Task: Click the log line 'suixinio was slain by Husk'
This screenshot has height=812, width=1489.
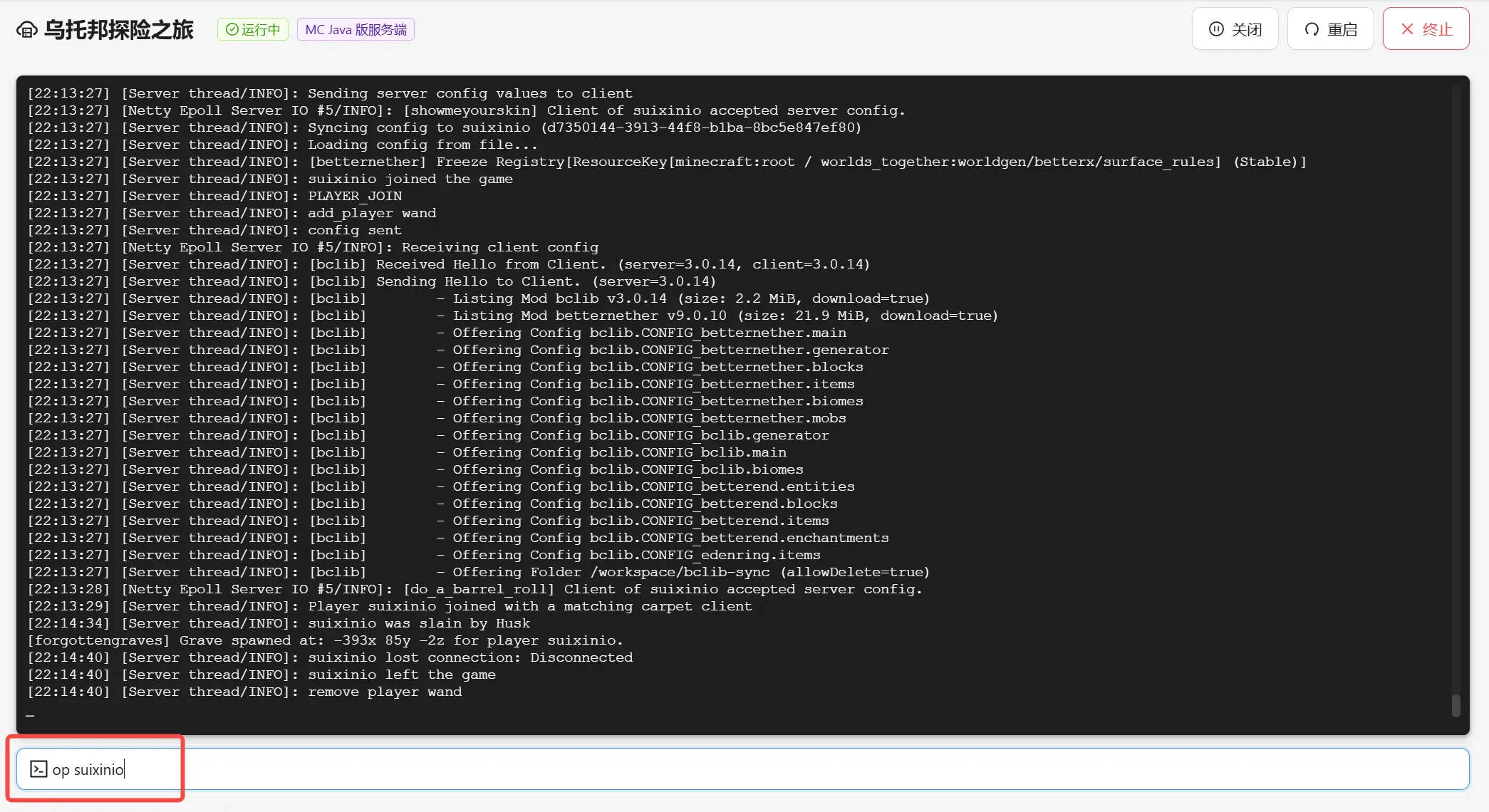Action: [279, 623]
